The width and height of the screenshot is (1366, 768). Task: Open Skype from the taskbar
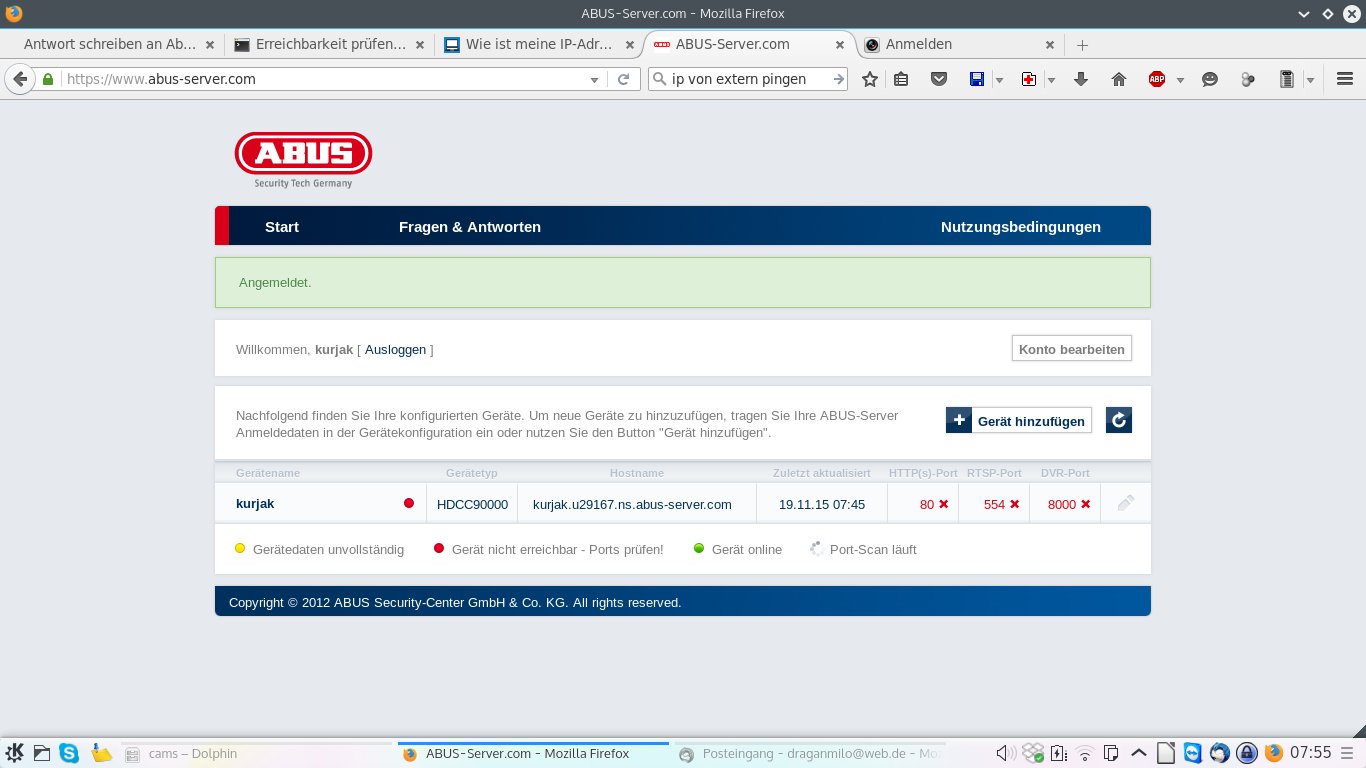click(x=69, y=753)
